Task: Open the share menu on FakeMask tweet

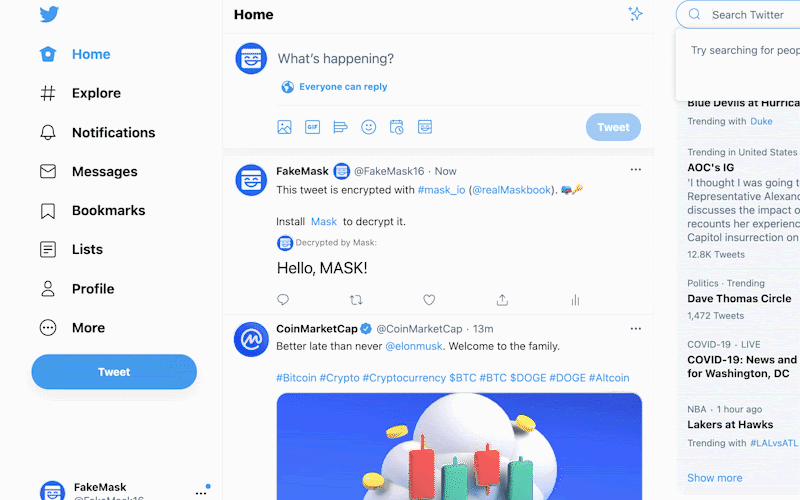Action: coord(502,299)
